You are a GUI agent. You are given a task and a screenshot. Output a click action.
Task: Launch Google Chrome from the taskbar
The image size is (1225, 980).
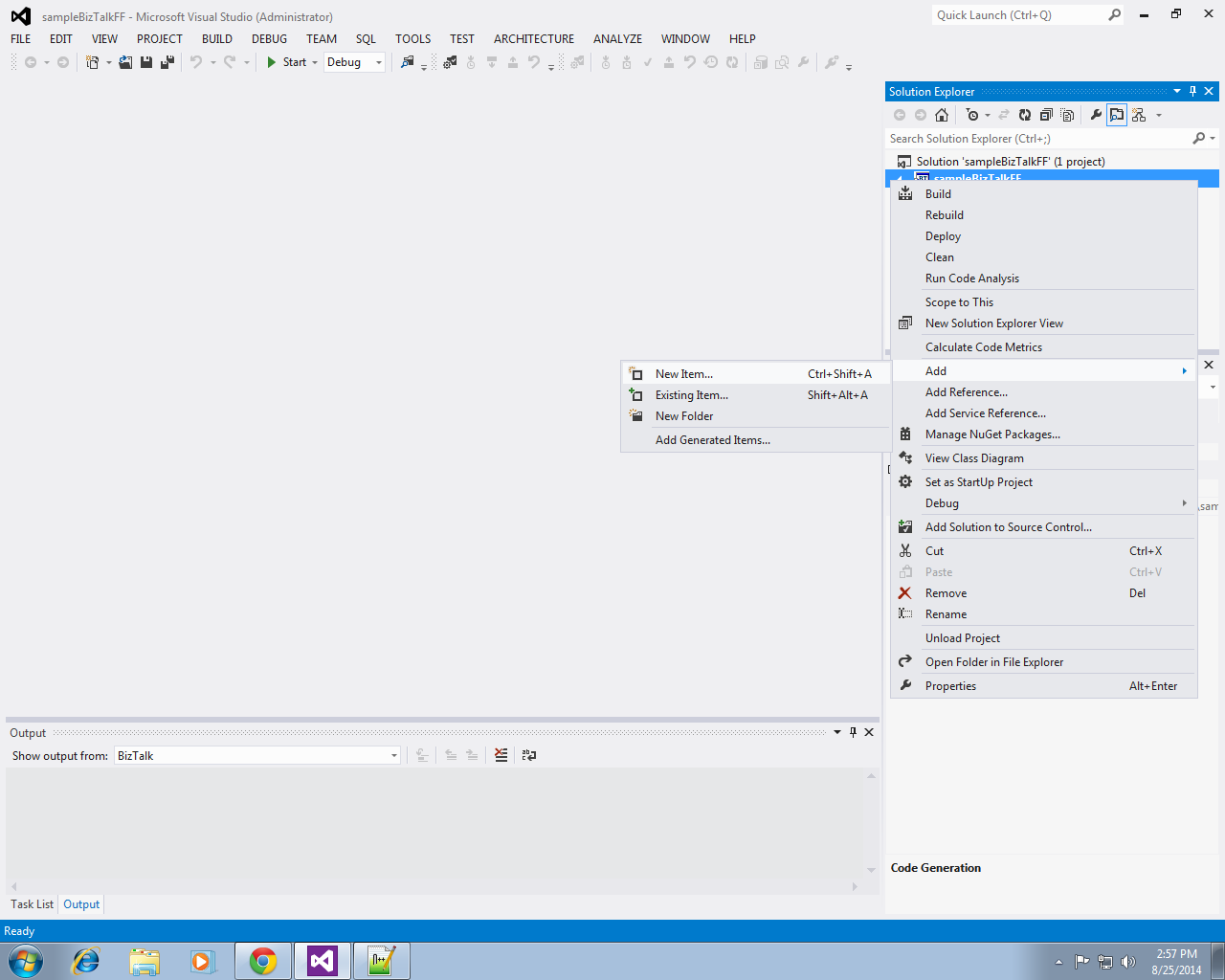point(263,960)
